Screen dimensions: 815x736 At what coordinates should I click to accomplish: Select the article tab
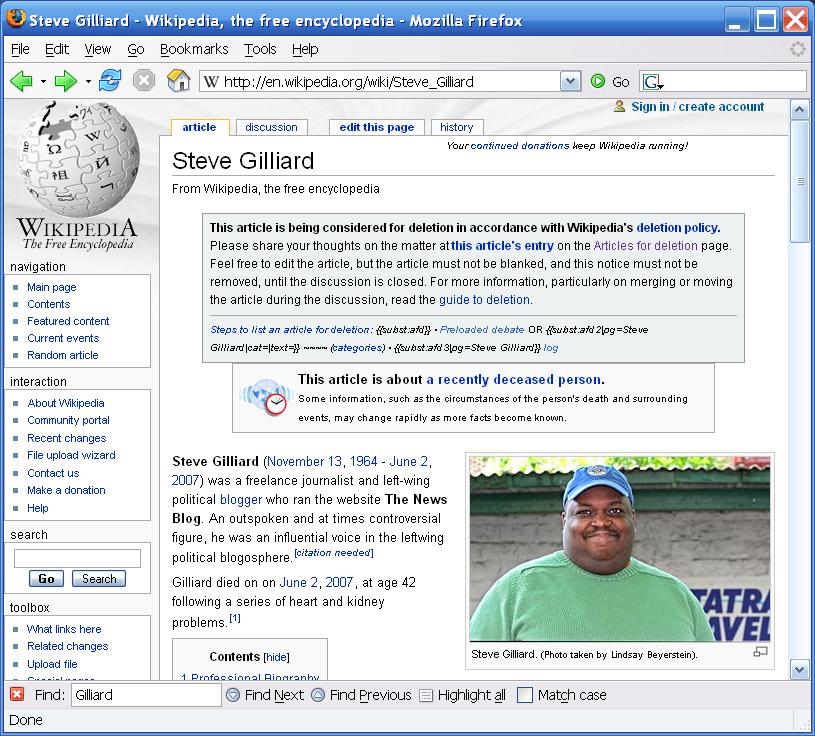200,127
